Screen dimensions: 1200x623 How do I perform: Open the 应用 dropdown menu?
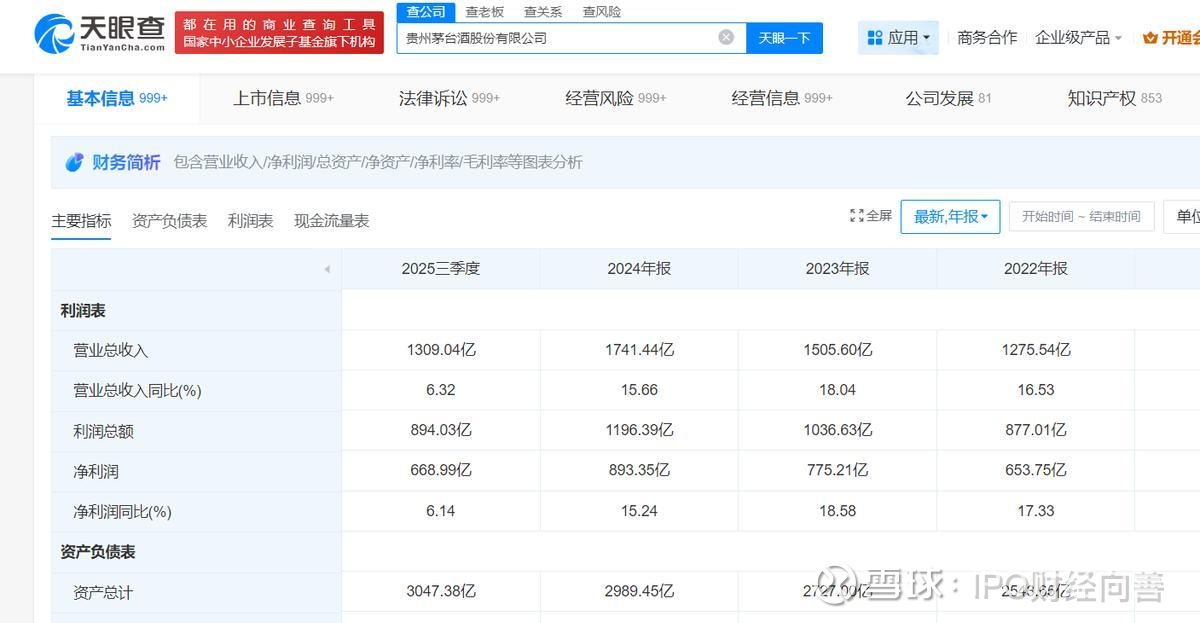tap(898, 37)
